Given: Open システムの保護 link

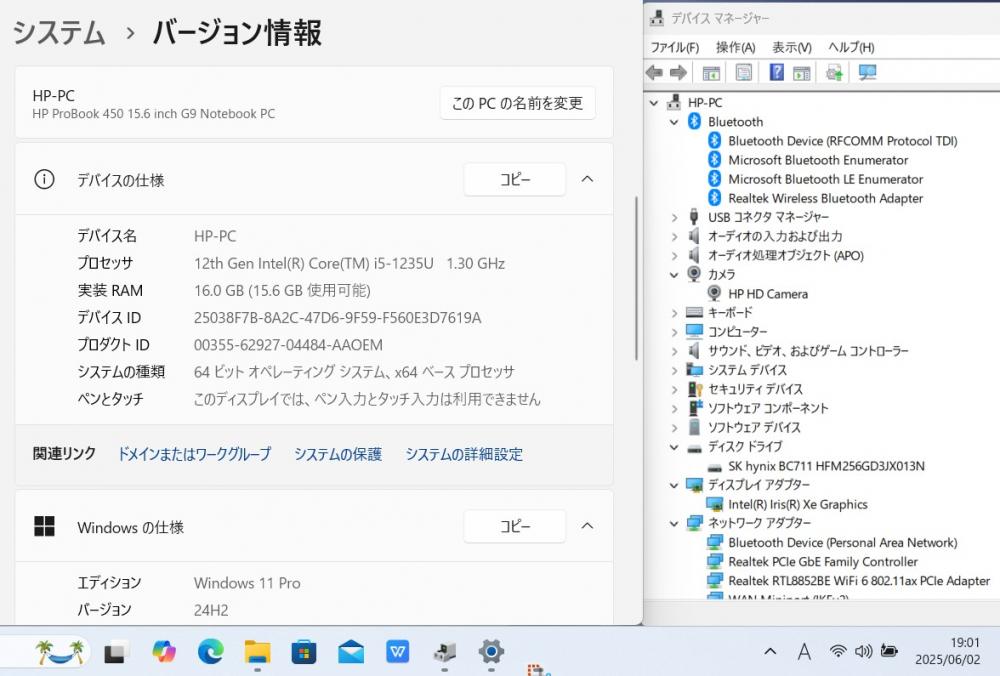Looking at the screenshot, I should click(338, 454).
